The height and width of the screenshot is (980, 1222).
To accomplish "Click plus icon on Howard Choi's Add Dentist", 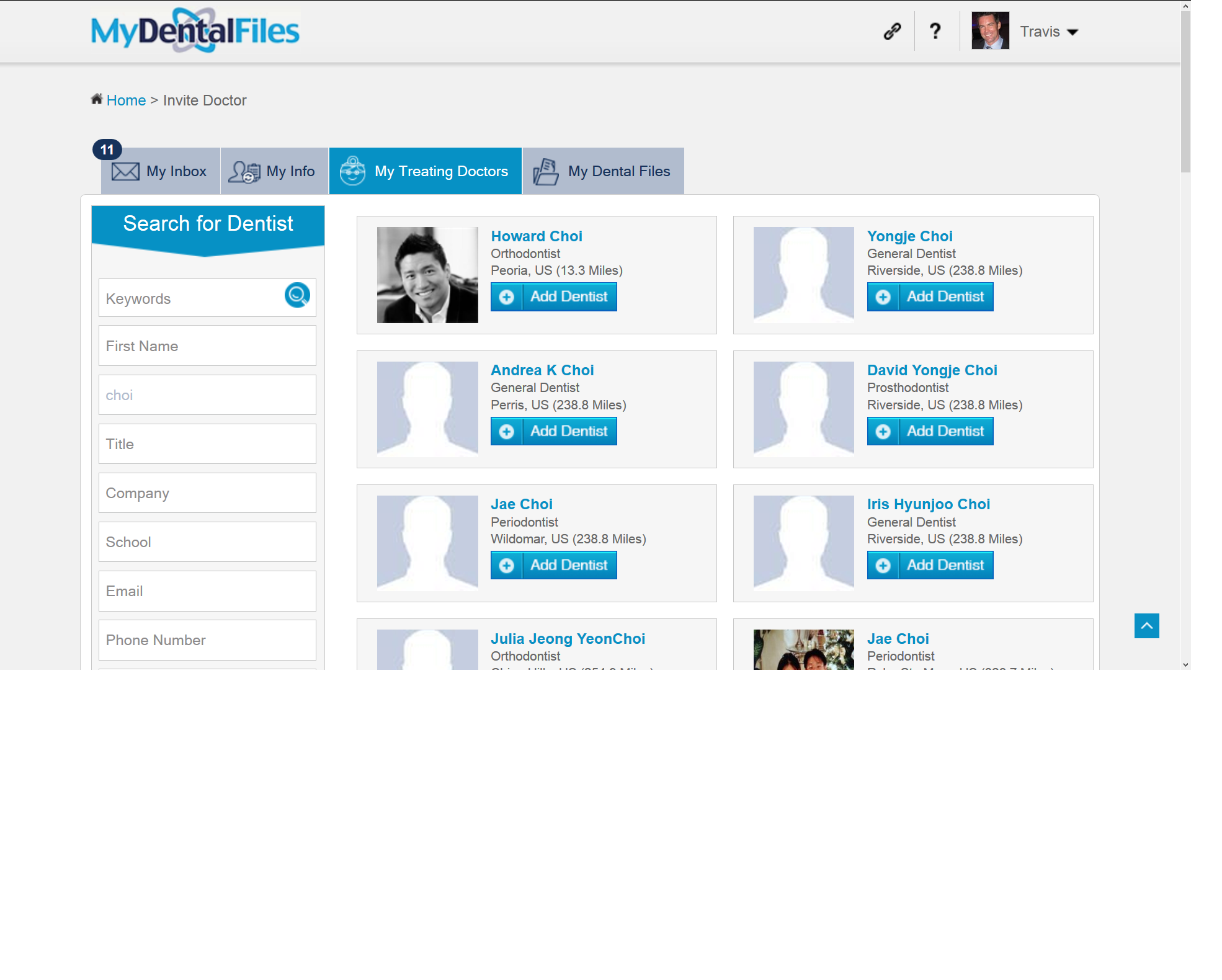I will pyautogui.click(x=507, y=297).
